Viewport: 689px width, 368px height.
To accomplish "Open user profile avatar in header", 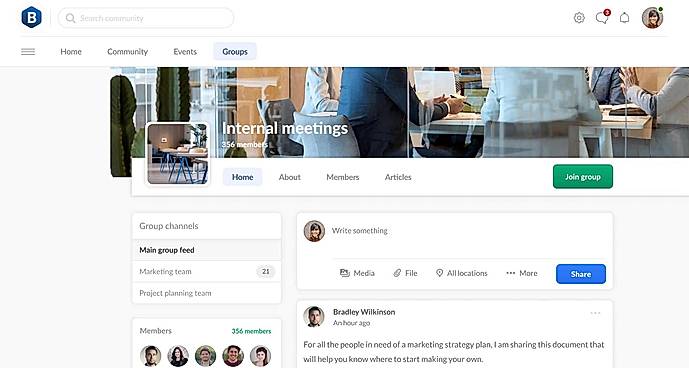I will tap(652, 18).
